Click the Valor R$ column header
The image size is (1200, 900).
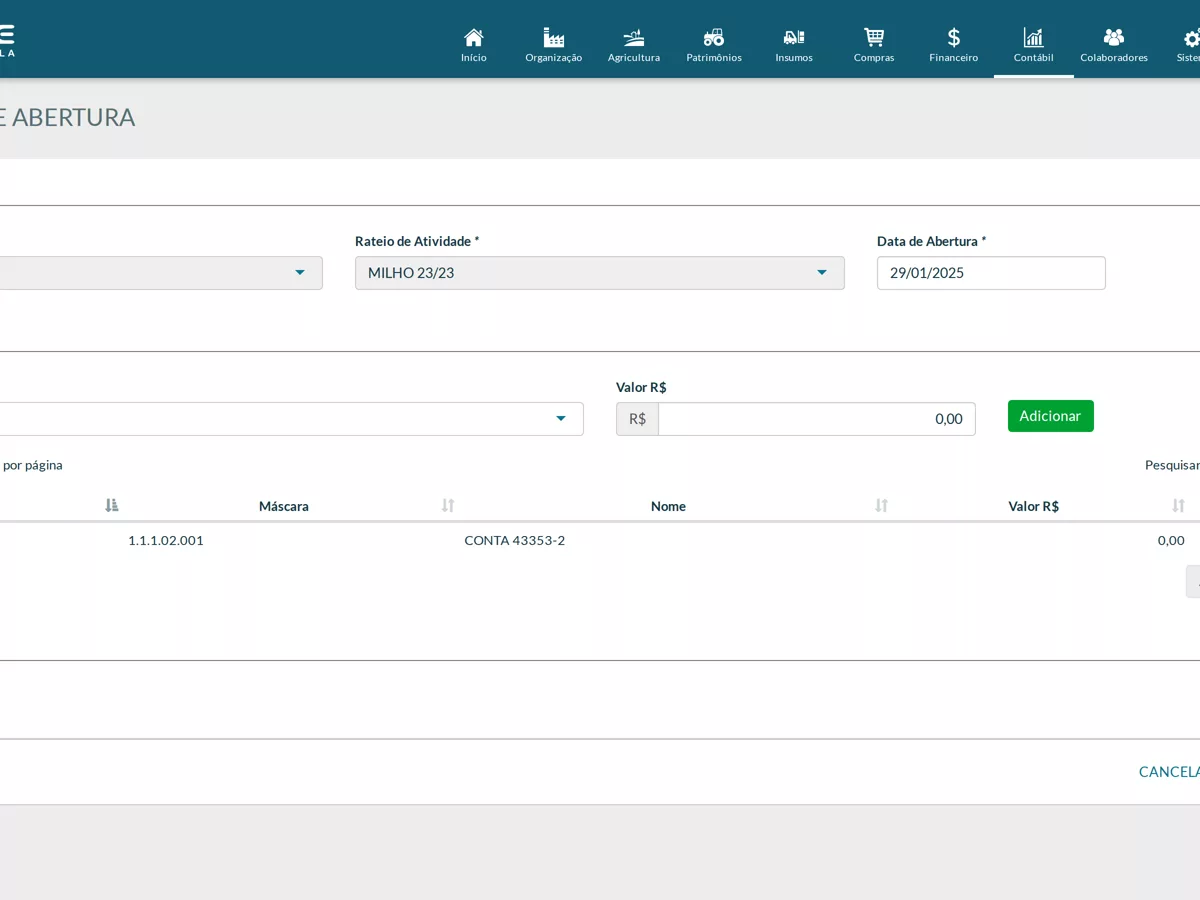[x=1034, y=506]
